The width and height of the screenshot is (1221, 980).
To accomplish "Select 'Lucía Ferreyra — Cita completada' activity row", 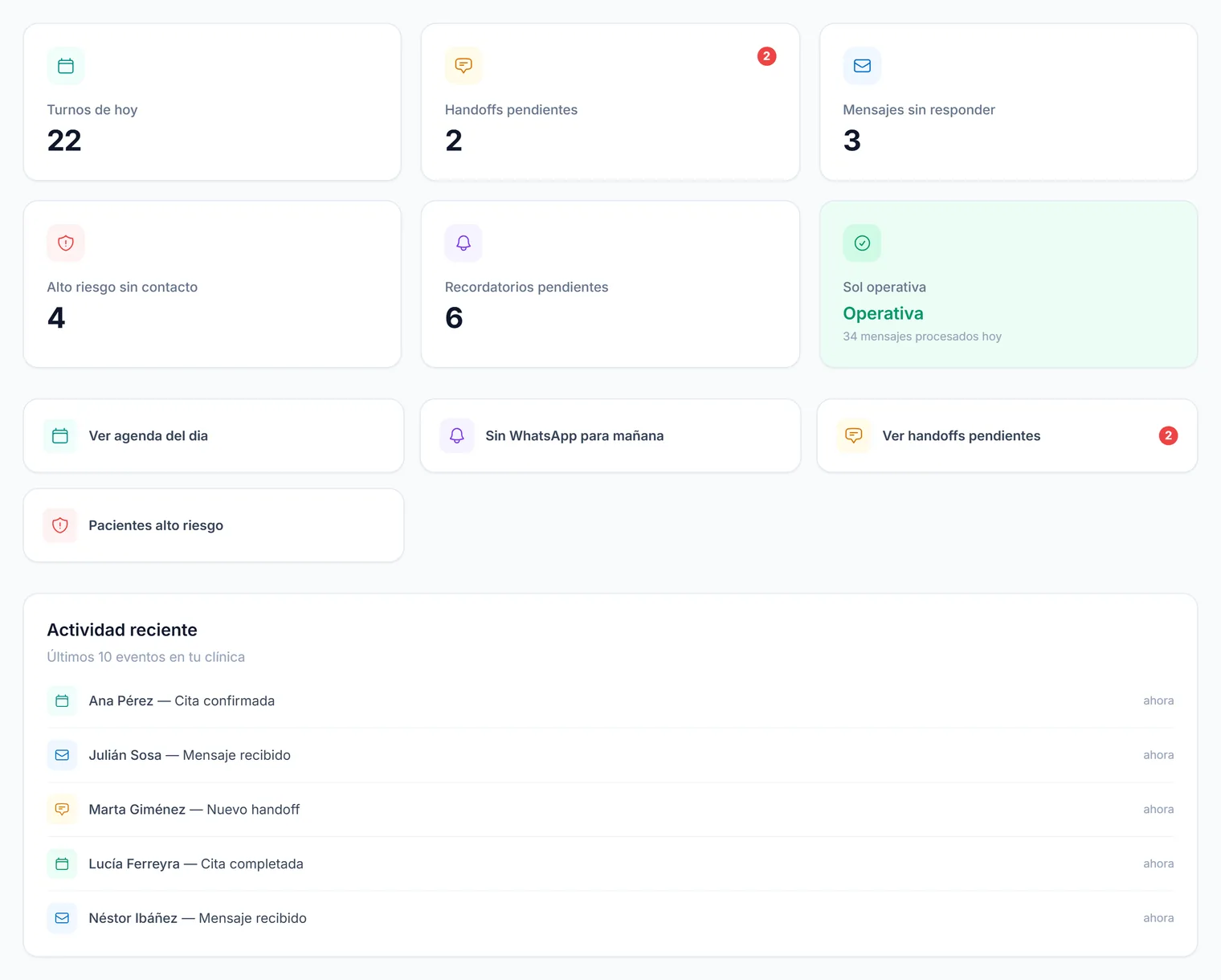I will [x=610, y=864].
